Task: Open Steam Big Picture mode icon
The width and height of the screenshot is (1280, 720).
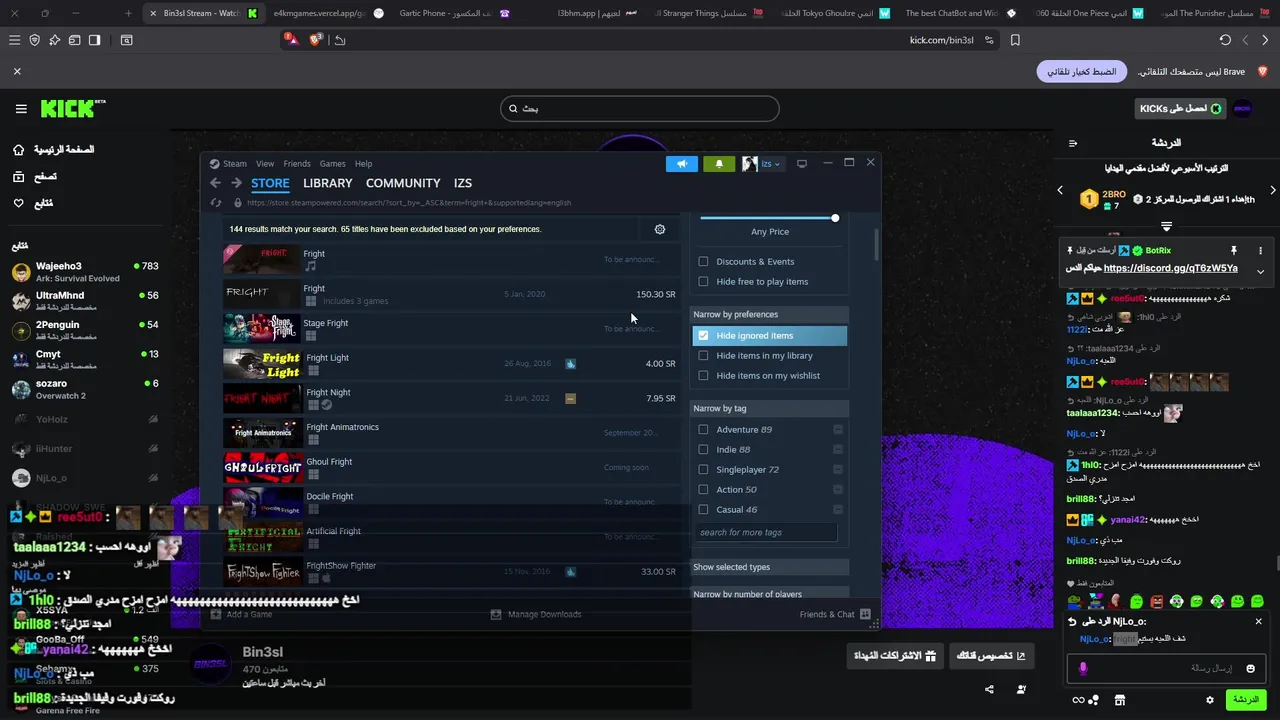Action: click(x=802, y=164)
